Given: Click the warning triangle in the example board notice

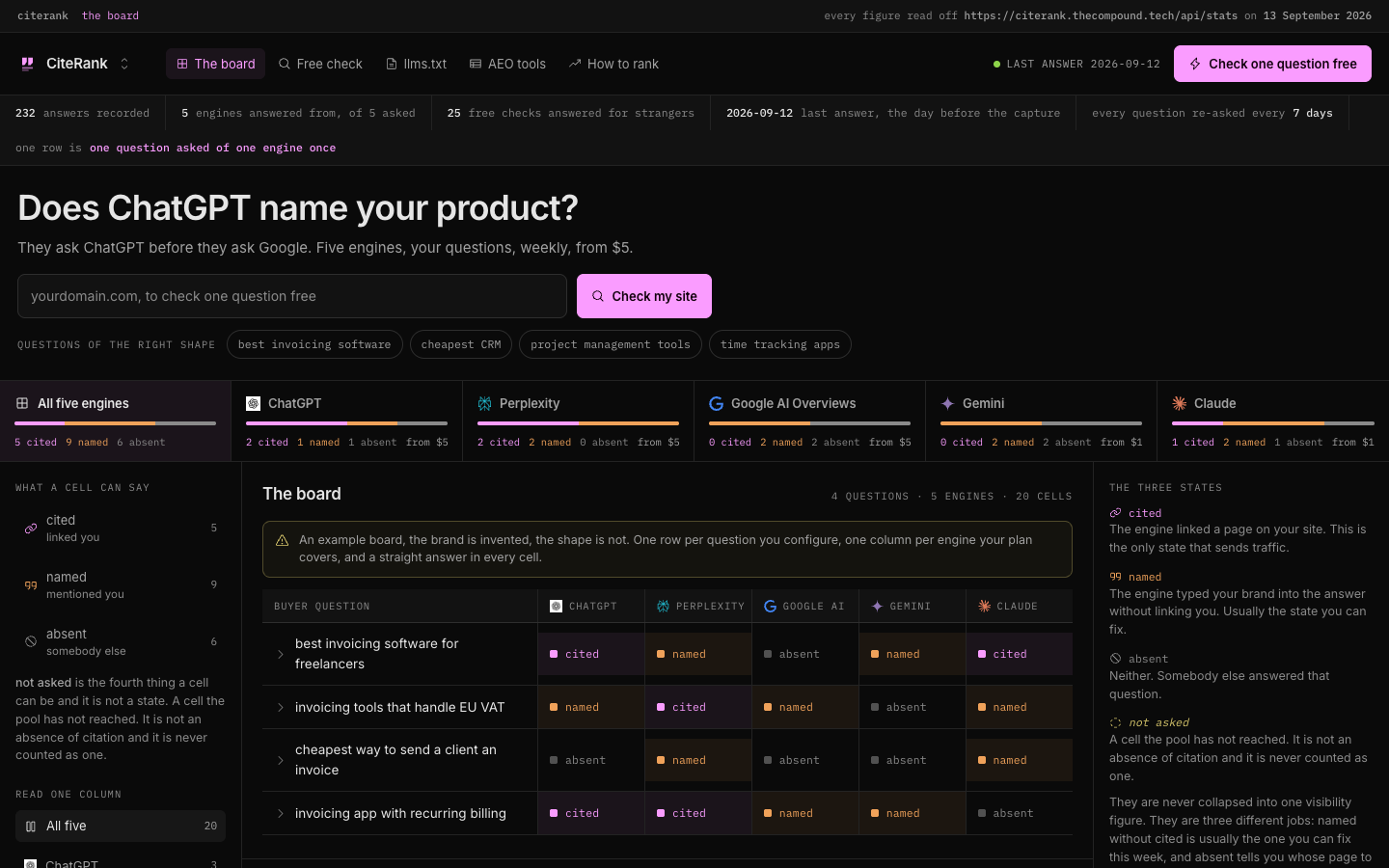Looking at the screenshot, I should pos(283,540).
